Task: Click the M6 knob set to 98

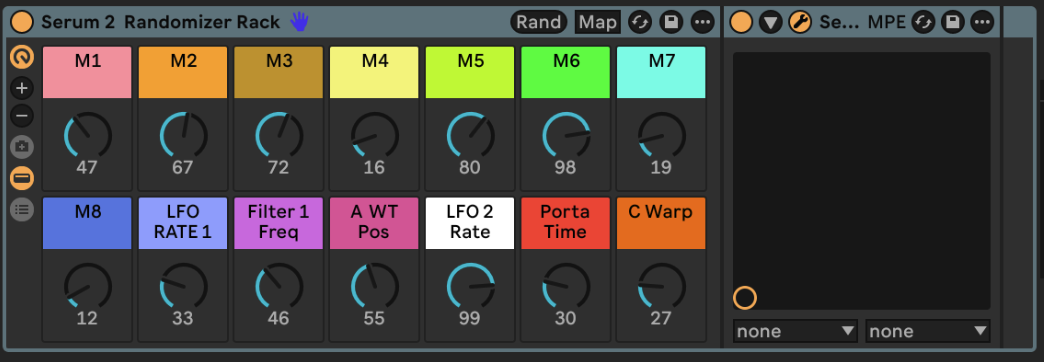Action: click(566, 135)
